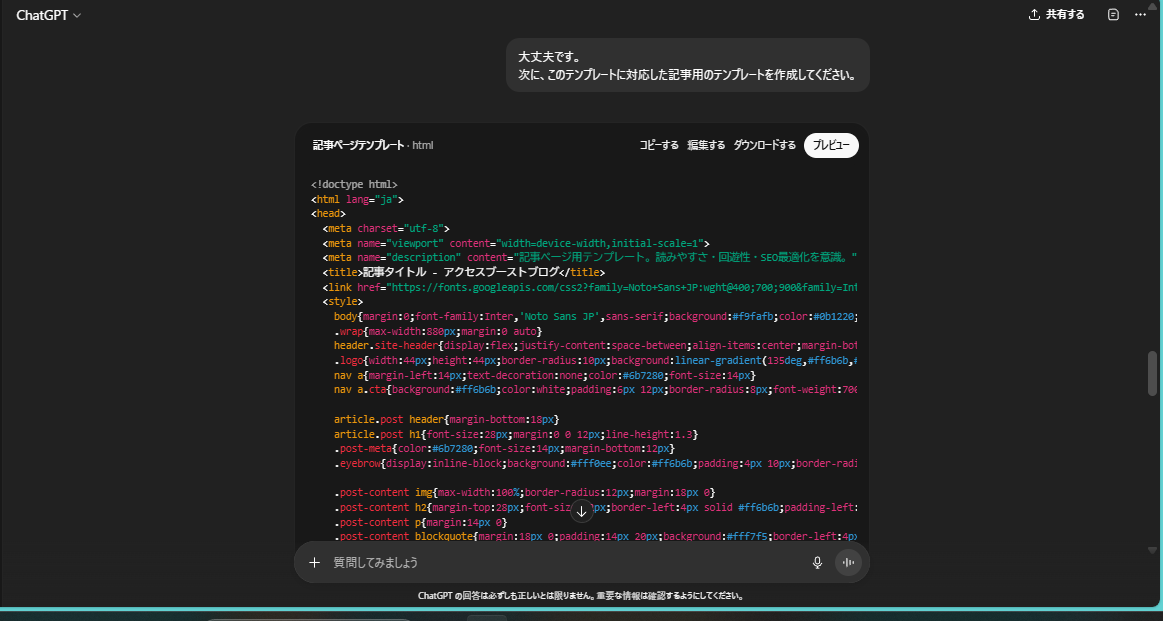Click the user message bubble starting 大丈夫です
The image size is (1163, 621).
pos(687,65)
